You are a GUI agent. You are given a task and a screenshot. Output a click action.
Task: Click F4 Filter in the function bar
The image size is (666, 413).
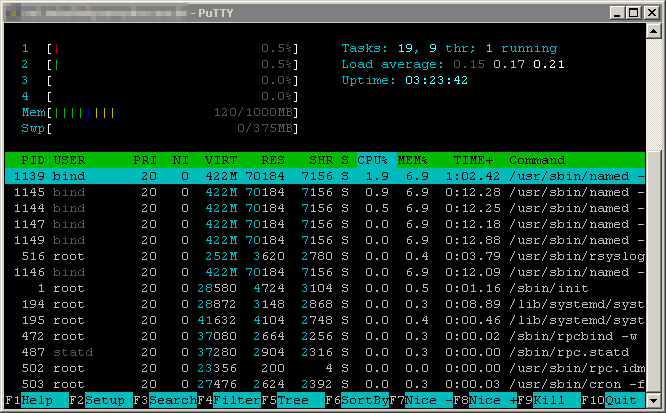point(229,400)
